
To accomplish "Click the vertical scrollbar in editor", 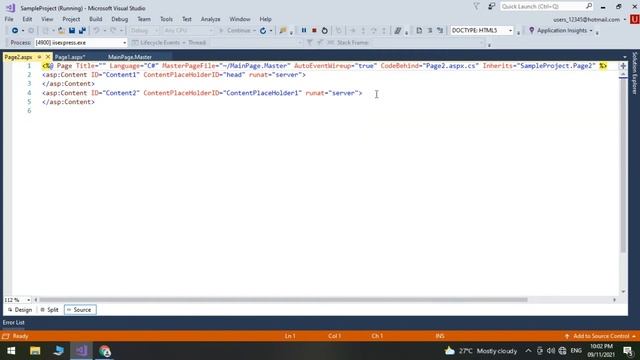I will pos(623,165).
